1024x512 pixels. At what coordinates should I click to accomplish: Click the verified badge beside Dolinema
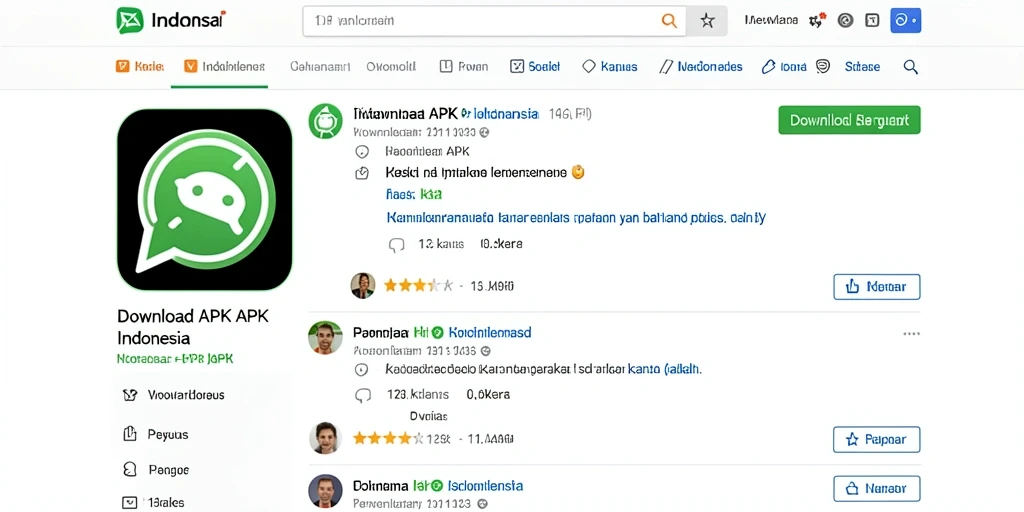click(x=437, y=486)
